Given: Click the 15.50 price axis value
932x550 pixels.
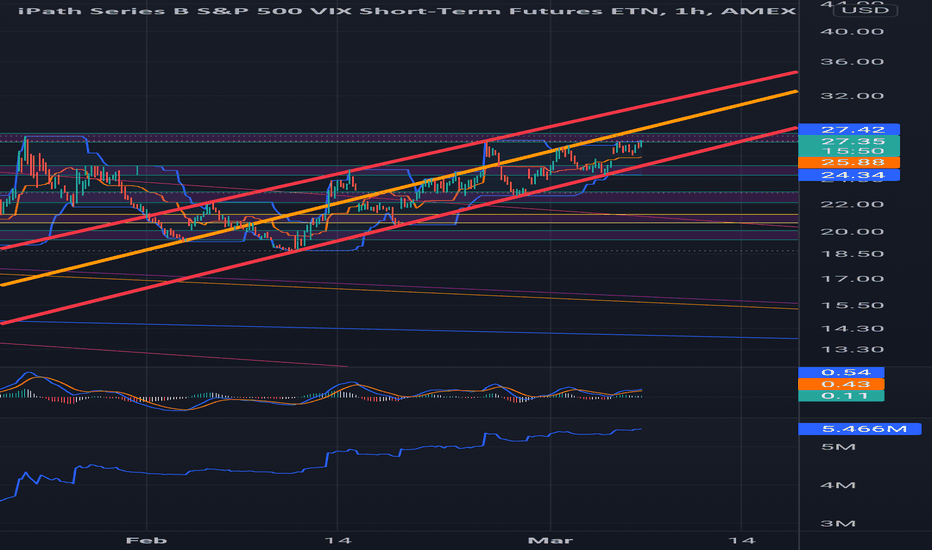Looking at the screenshot, I should [852, 306].
